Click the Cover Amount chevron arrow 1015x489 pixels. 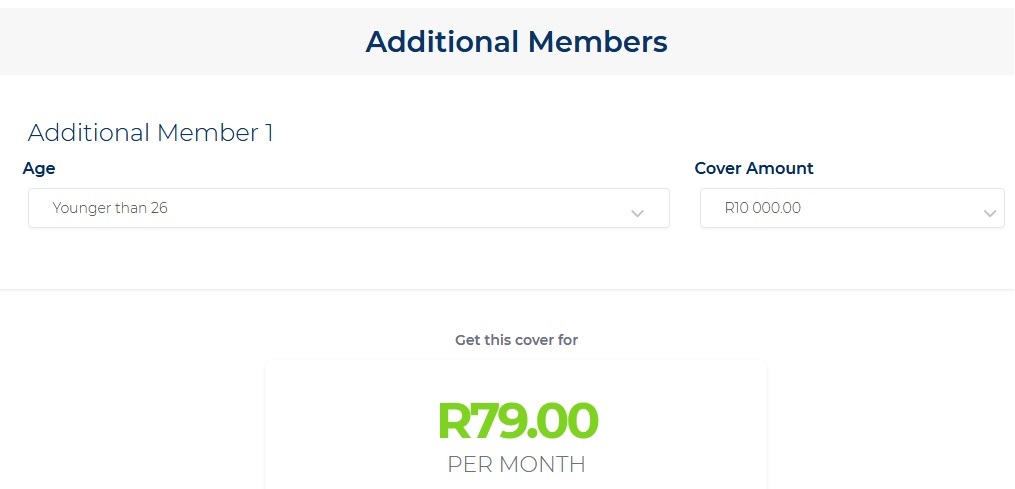coord(989,213)
